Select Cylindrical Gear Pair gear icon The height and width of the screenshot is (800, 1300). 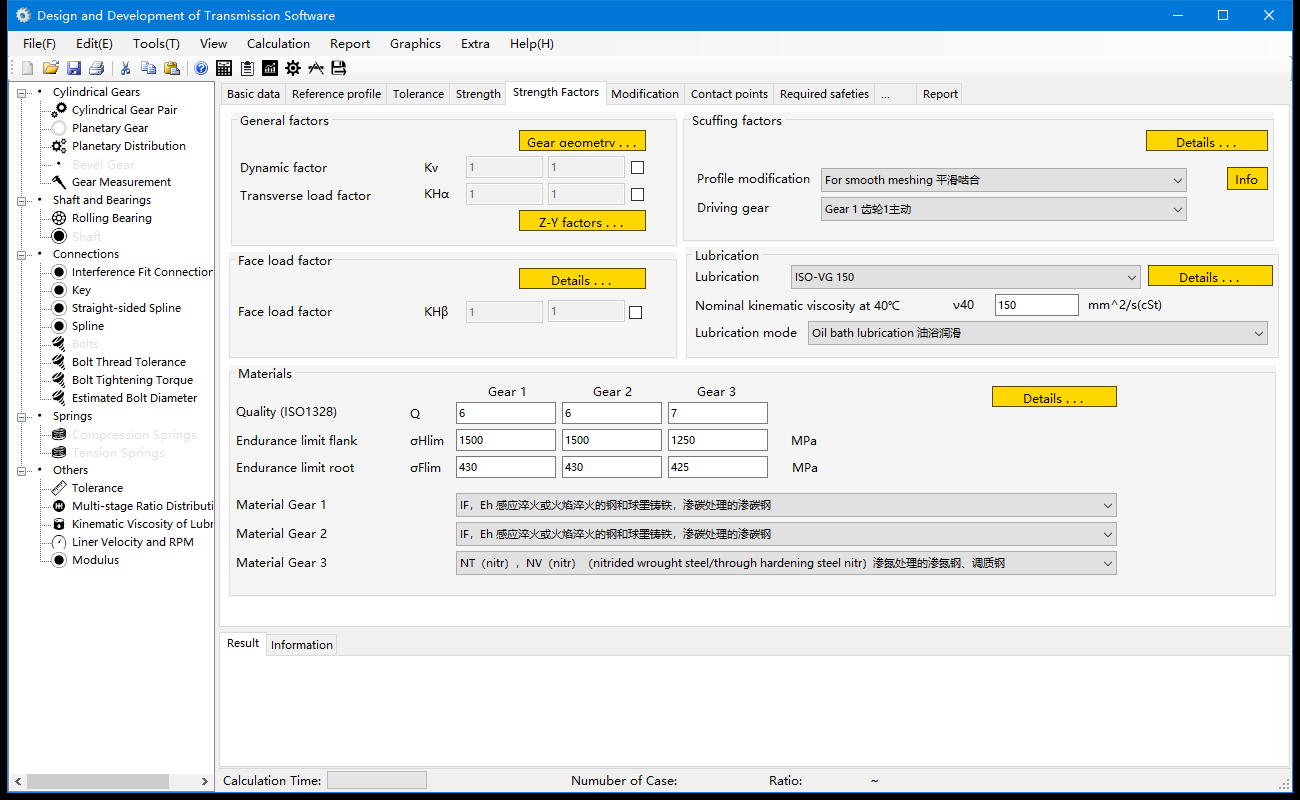pos(59,110)
